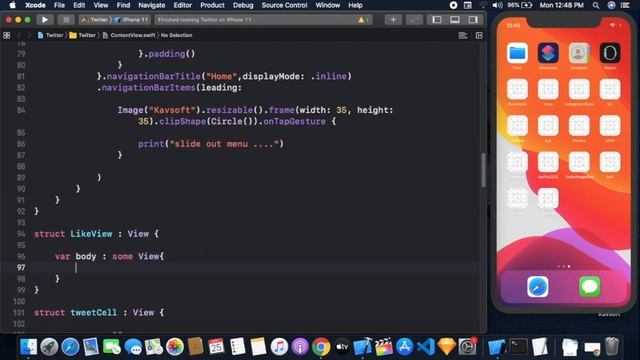Toggle the Navigator panel
Image resolution: width=640 pixels, height=360 pixels.
tap(437, 20)
